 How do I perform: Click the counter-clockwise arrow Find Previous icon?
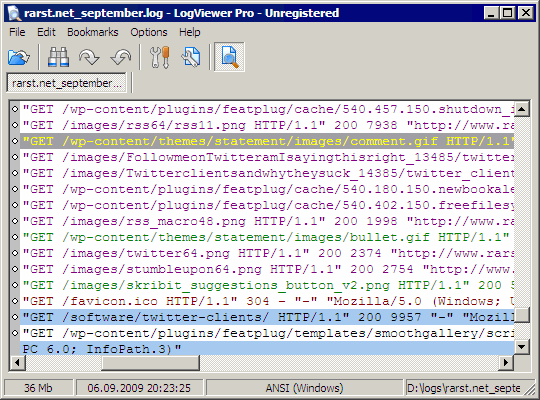point(121,57)
